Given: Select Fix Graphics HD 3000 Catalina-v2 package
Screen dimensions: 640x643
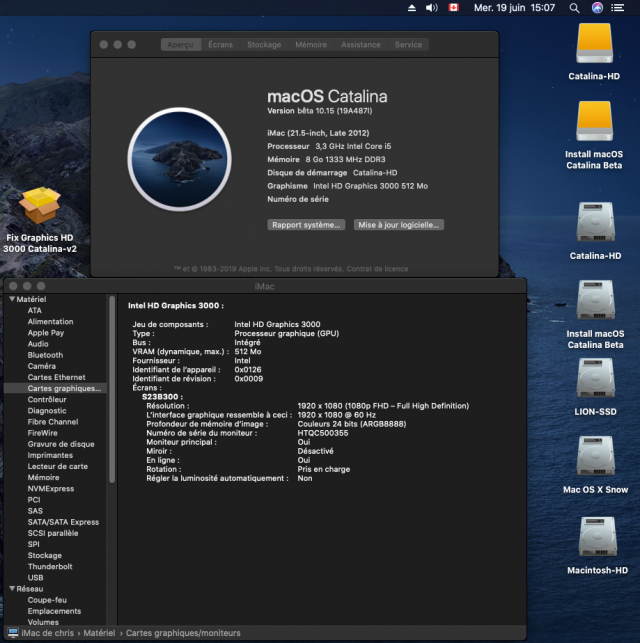Looking at the screenshot, I should (x=40, y=205).
